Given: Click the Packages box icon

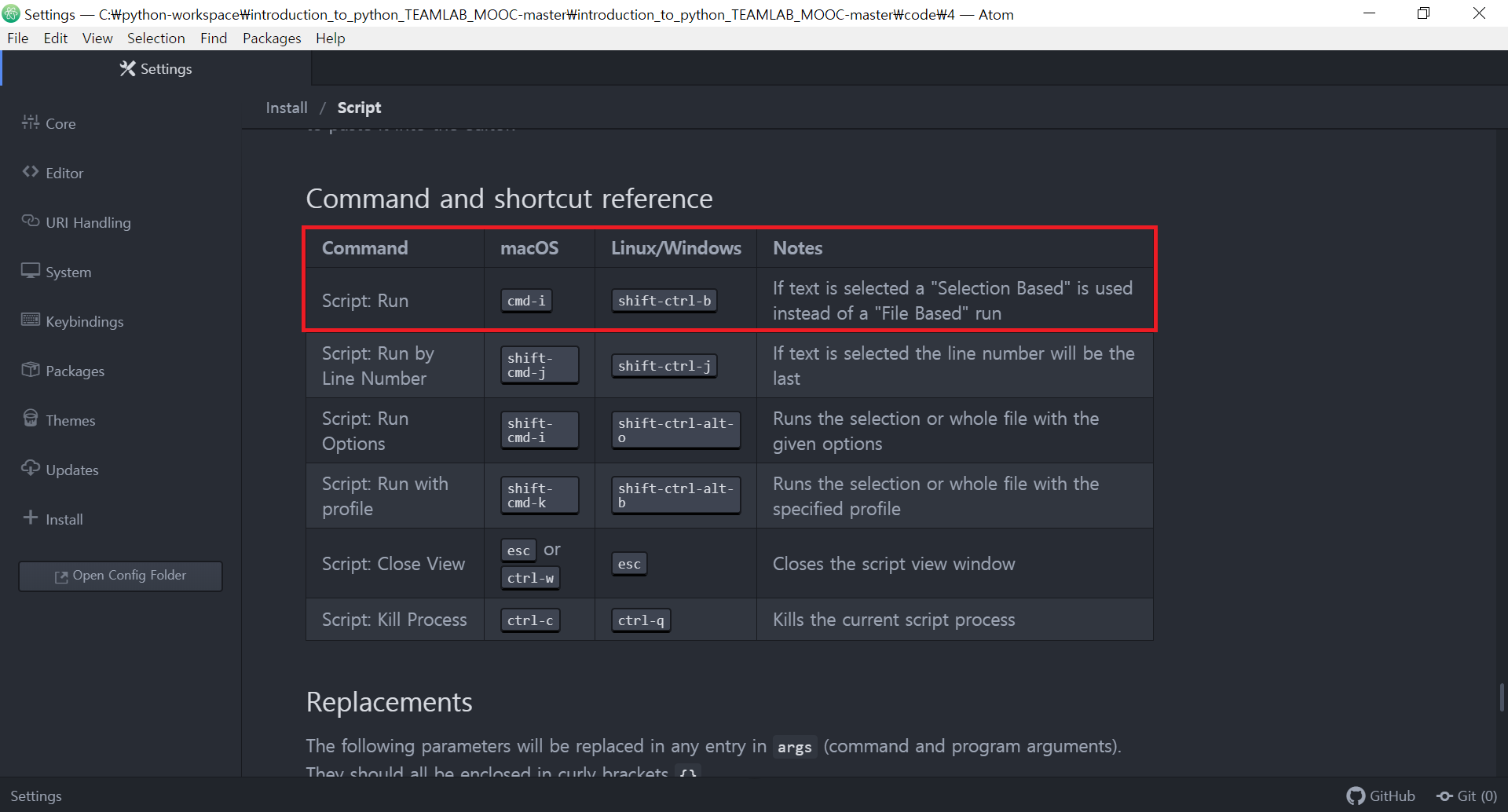Looking at the screenshot, I should coord(31,369).
